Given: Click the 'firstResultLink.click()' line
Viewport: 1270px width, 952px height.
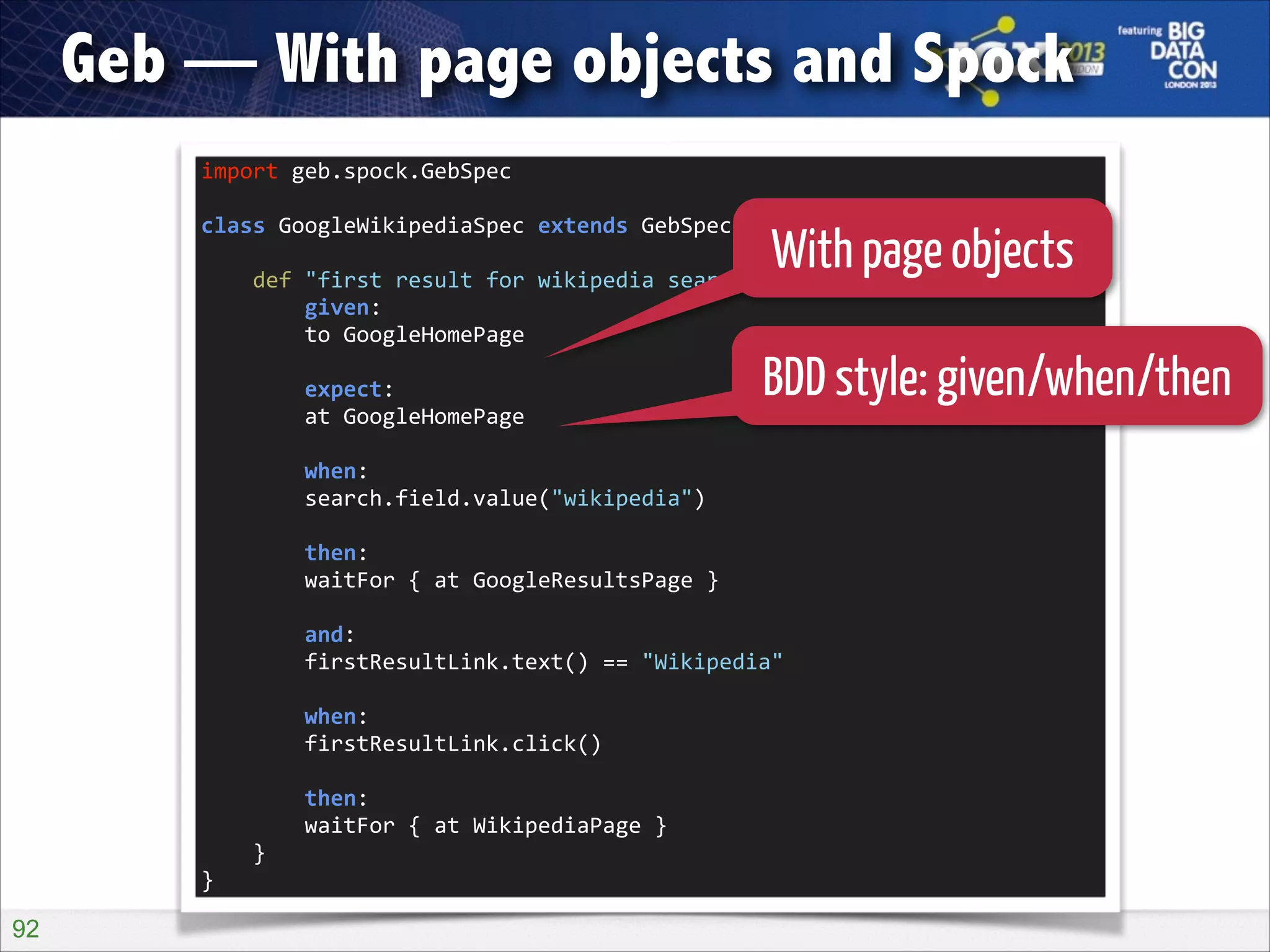Looking at the screenshot, I should click(x=453, y=744).
